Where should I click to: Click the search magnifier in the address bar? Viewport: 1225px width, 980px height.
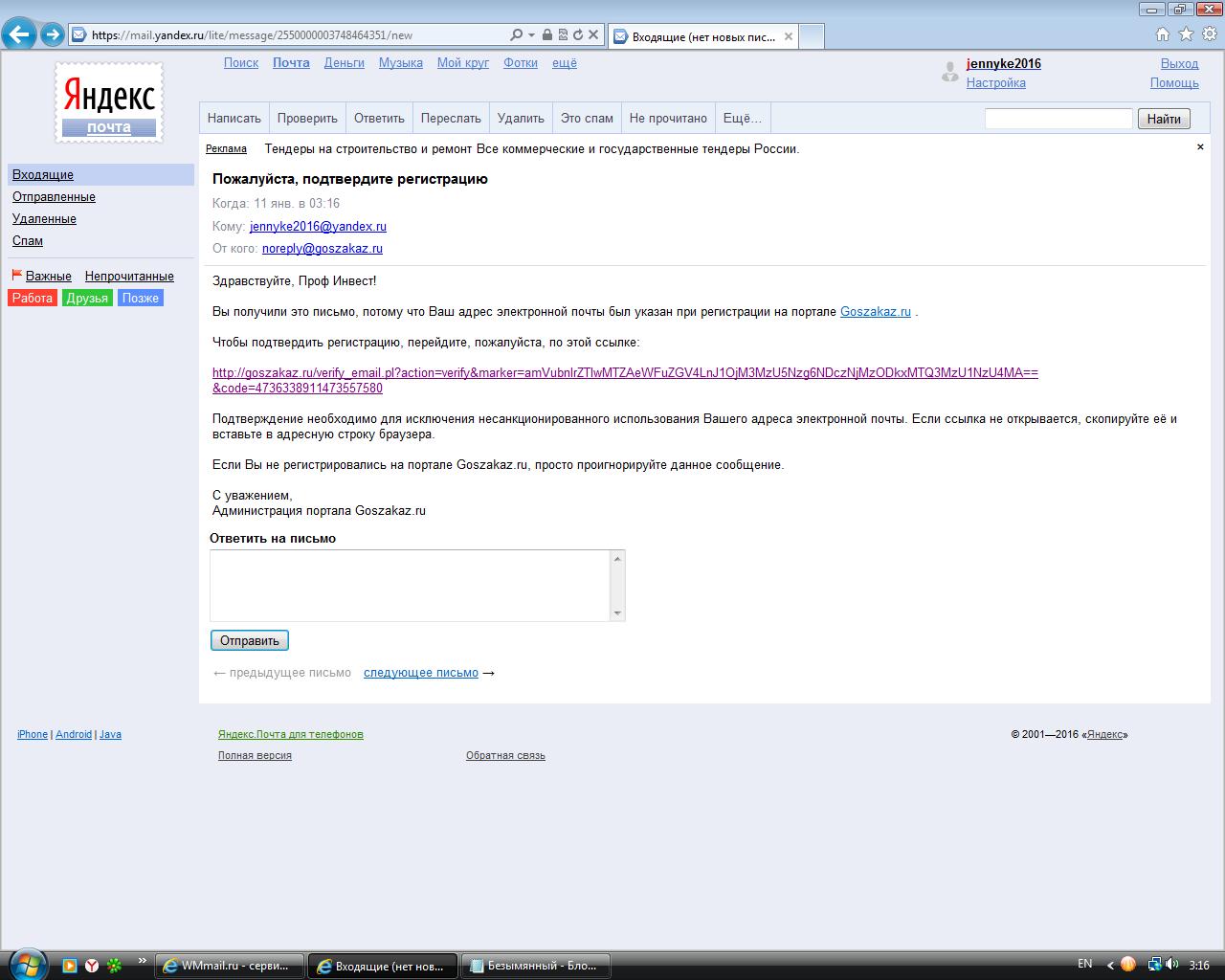coord(517,35)
